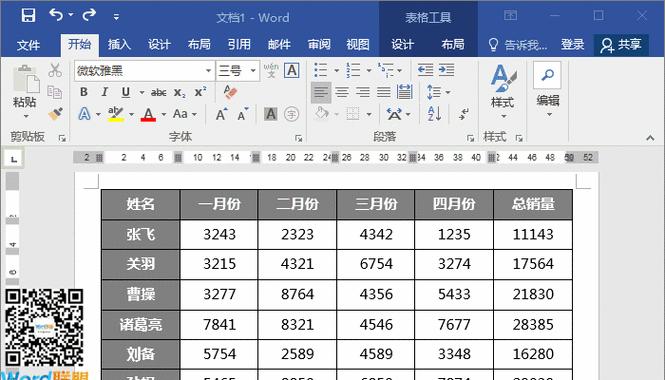Redo the action in quick access toolbar

89,15
